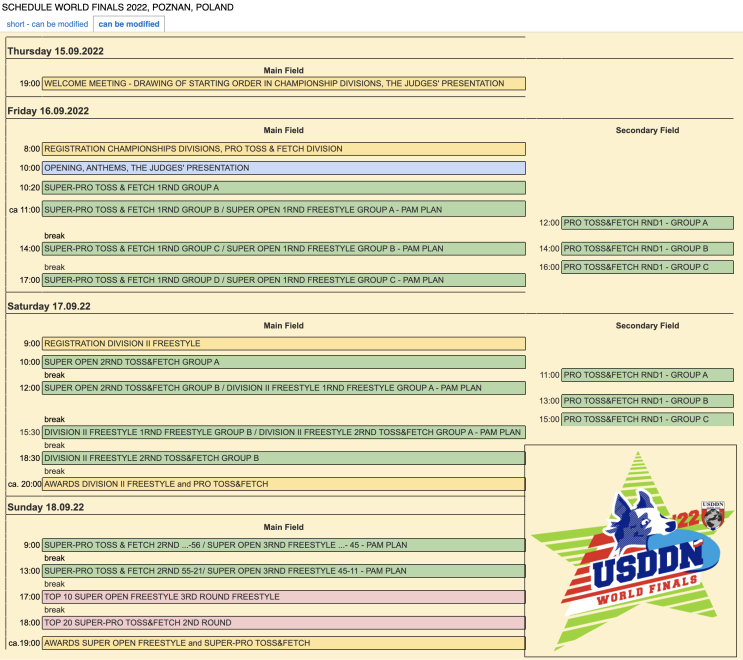The height and width of the screenshot is (660, 743).
Task: Click the '8:00' time label
Action: (32, 149)
